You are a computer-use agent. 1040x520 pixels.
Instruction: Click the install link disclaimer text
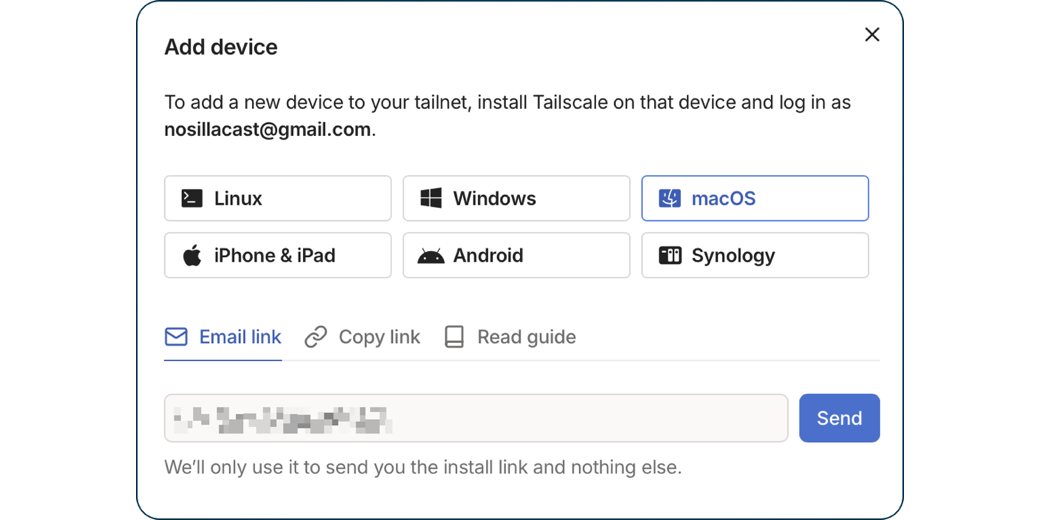[423, 468]
